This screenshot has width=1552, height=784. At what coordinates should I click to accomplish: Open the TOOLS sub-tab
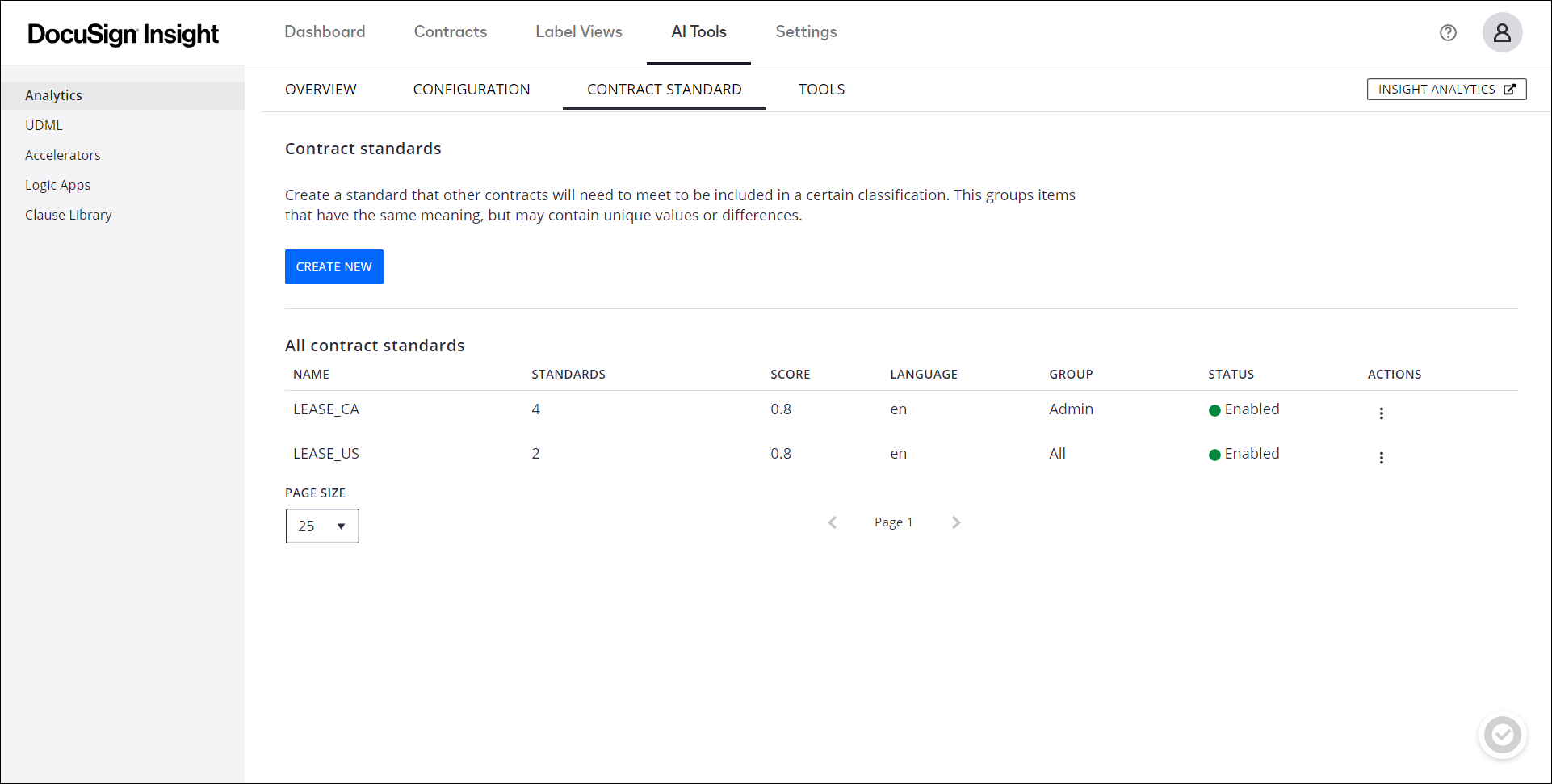pyautogui.click(x=821, y=90)
